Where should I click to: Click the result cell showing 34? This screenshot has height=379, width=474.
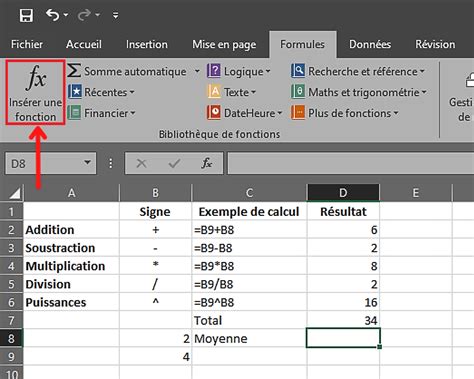[343, 320]
